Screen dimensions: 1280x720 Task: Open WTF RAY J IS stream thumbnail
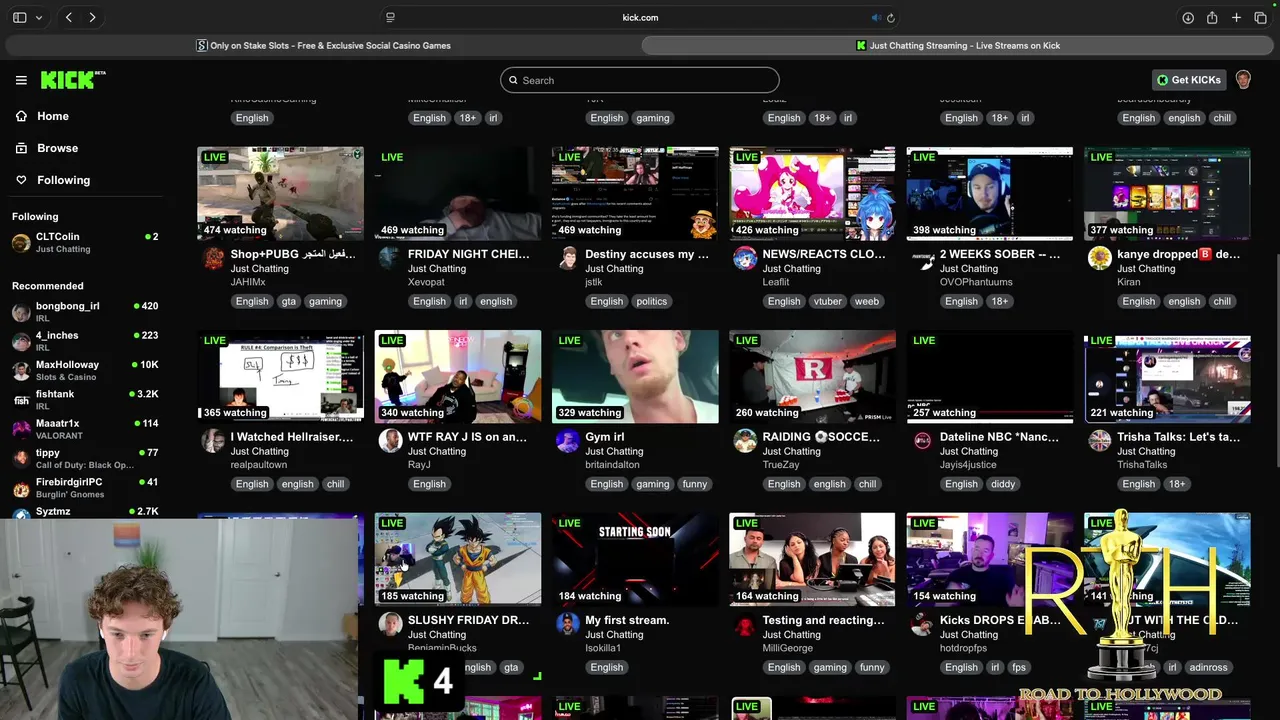[x=458, y=377]
